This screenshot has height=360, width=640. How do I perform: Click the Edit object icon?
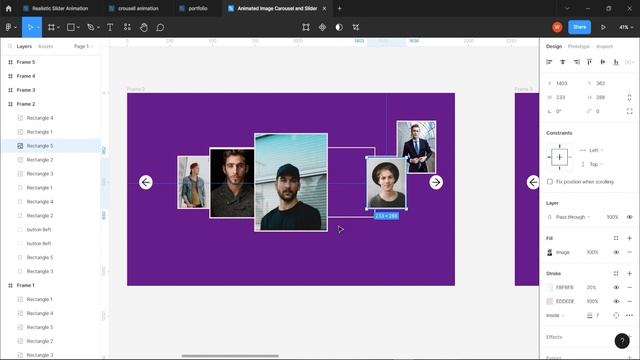click(x=306, y=27)
